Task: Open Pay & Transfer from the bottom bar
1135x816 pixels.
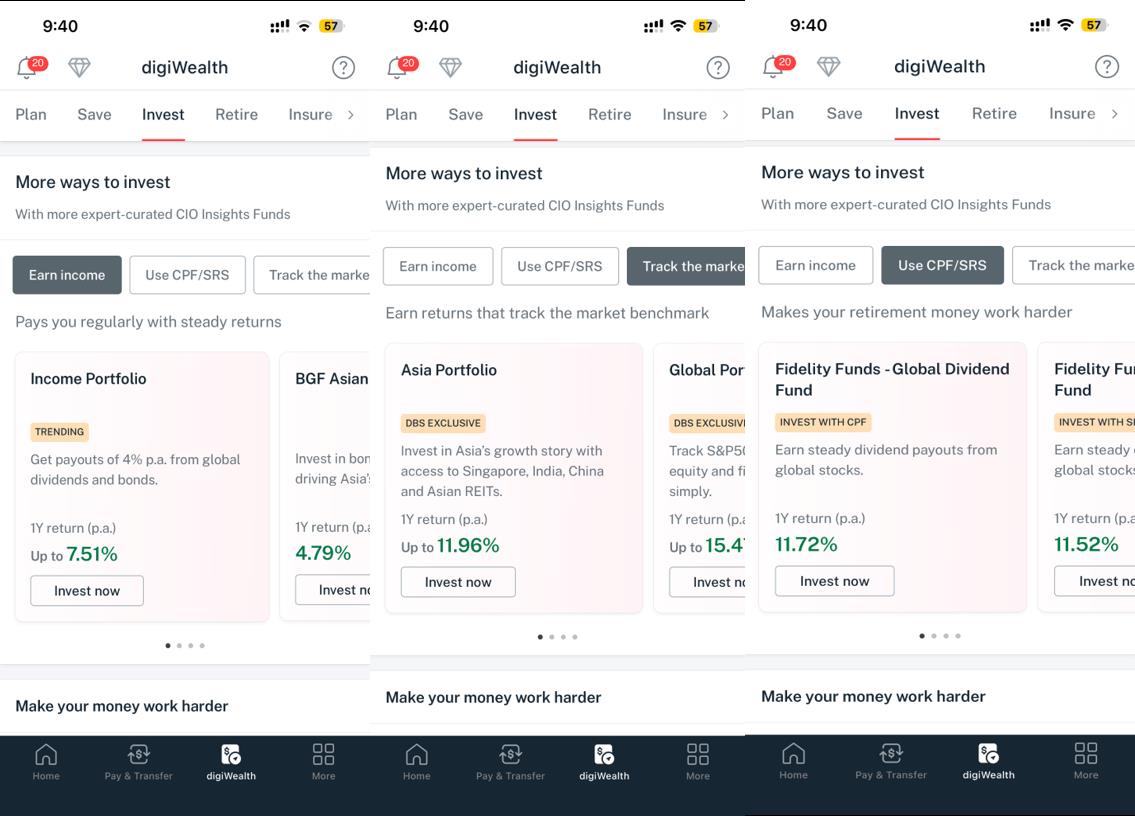Action: coord(139,762)
